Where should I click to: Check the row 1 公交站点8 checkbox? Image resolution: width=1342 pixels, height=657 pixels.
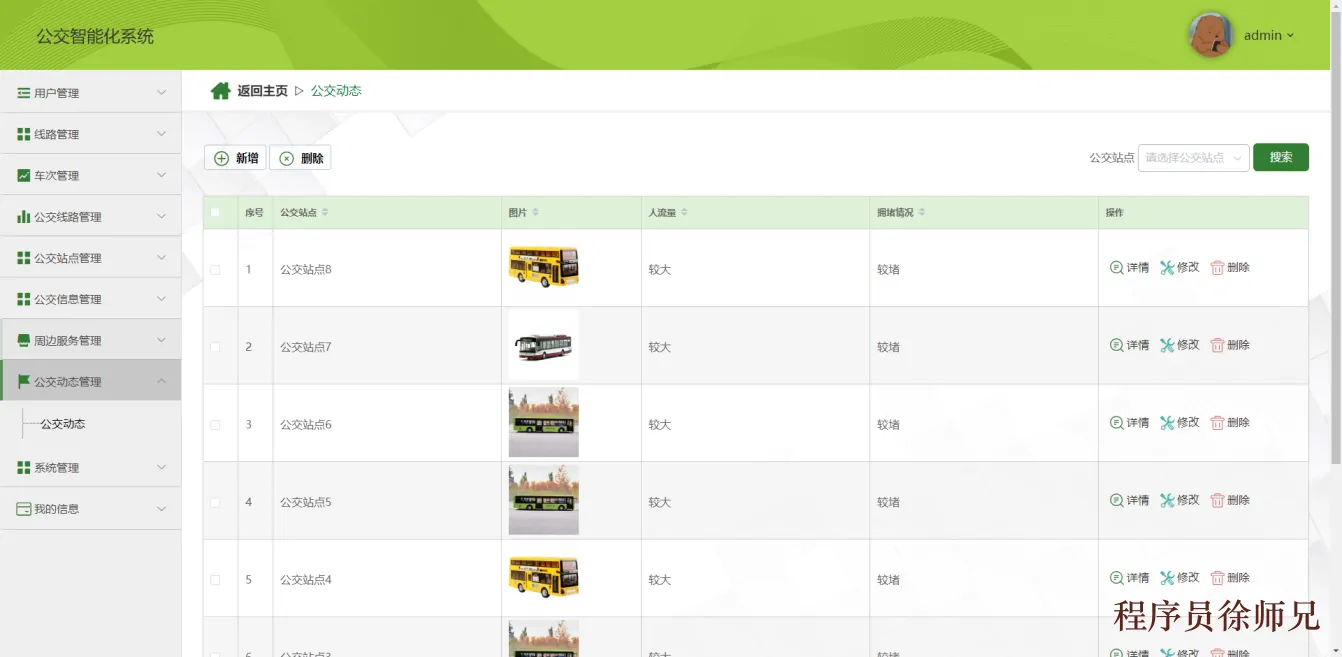point(215,270)
